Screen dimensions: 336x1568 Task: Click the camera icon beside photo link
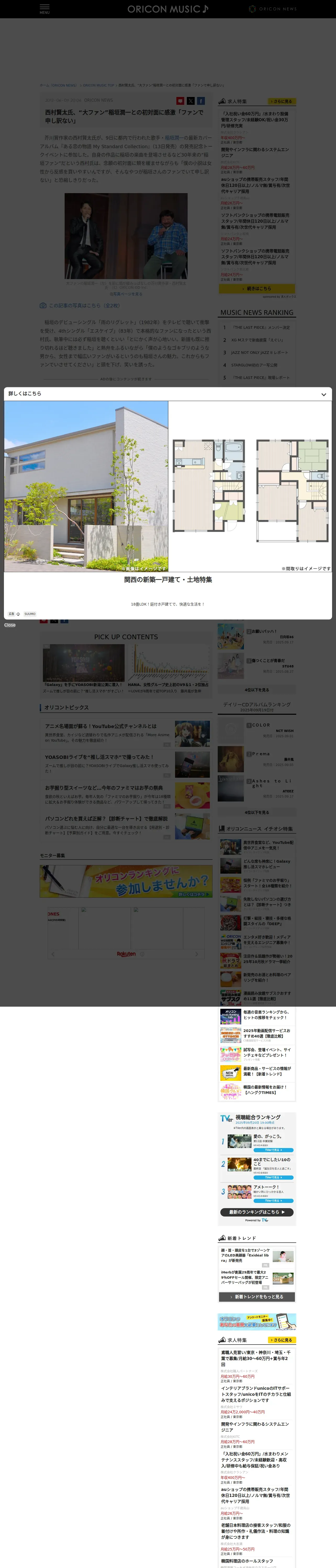tap(43, 305)
